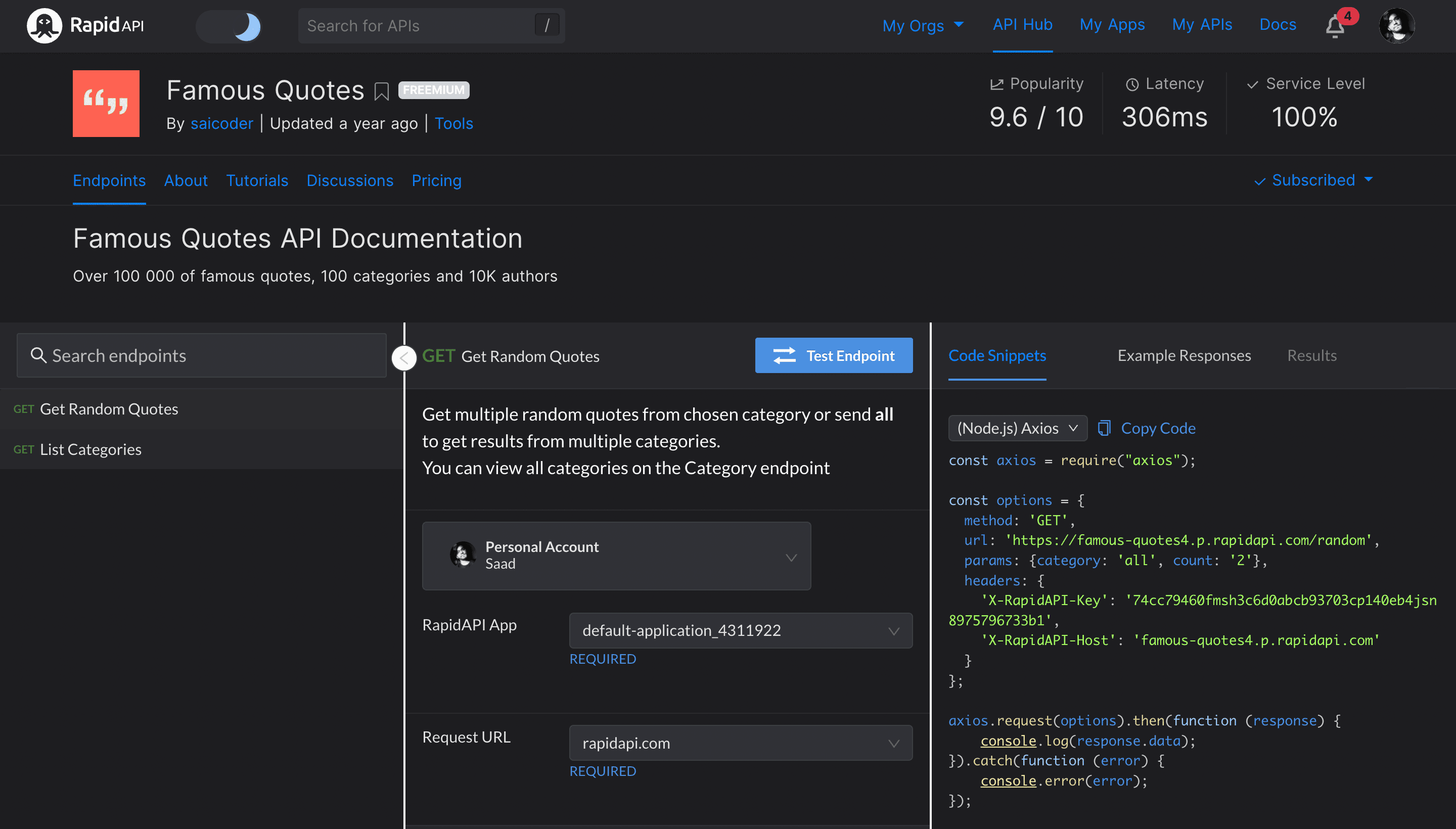The width and height of the screenshot is (1456, 829).
Task: Click the Famous Quotes API Documentation heading
Action: 297,238
